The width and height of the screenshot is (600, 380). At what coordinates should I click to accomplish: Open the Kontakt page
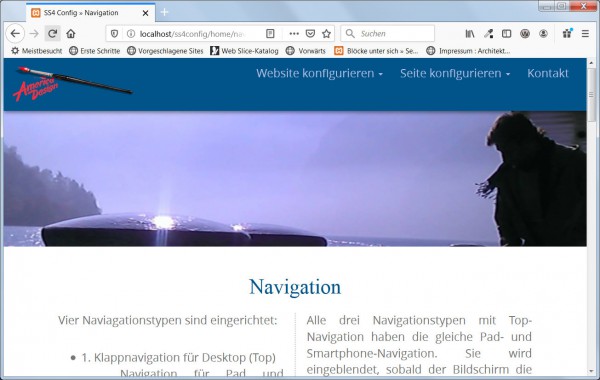point(548,73)
